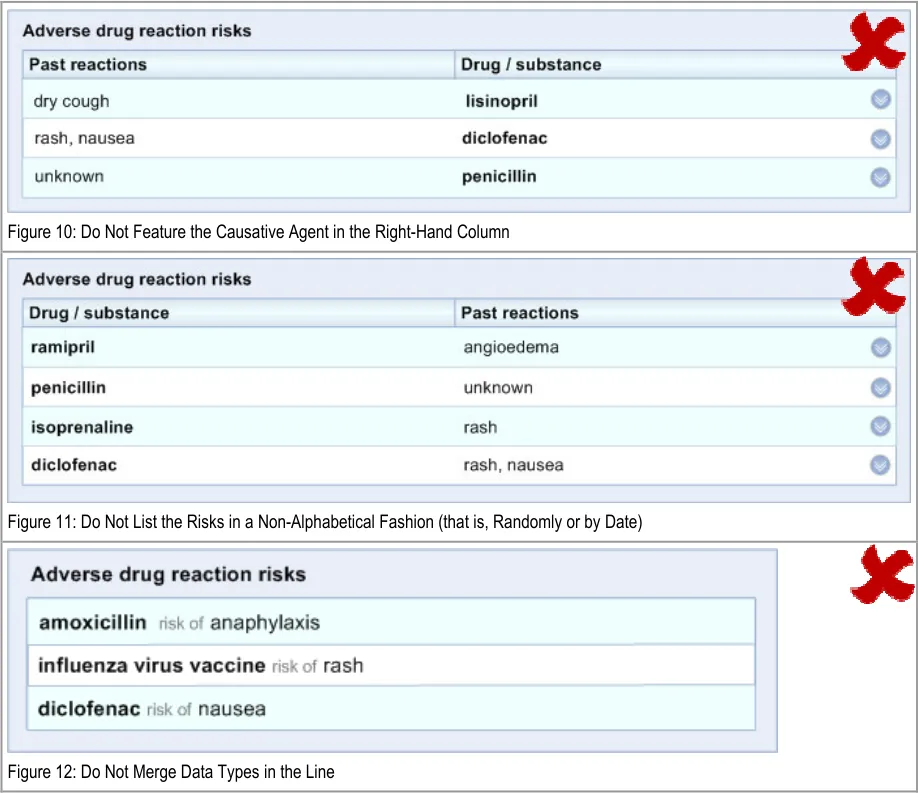Select the influenza virus vaccine row
This screenshot has width=918, height=793.
point(390,665)
